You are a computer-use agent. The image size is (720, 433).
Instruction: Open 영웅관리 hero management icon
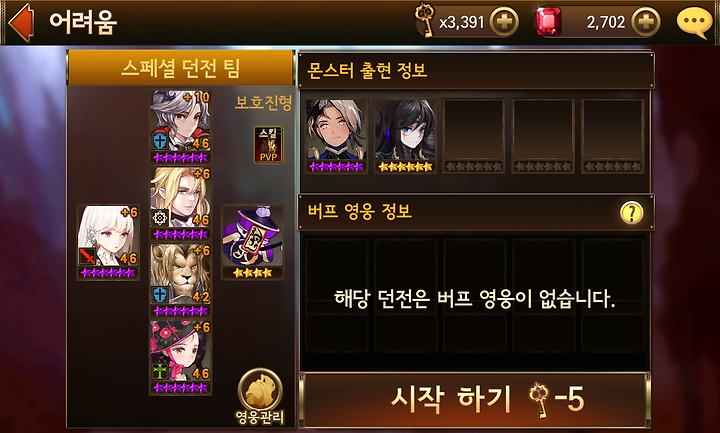pyautogui.click(x=260, y=397)
